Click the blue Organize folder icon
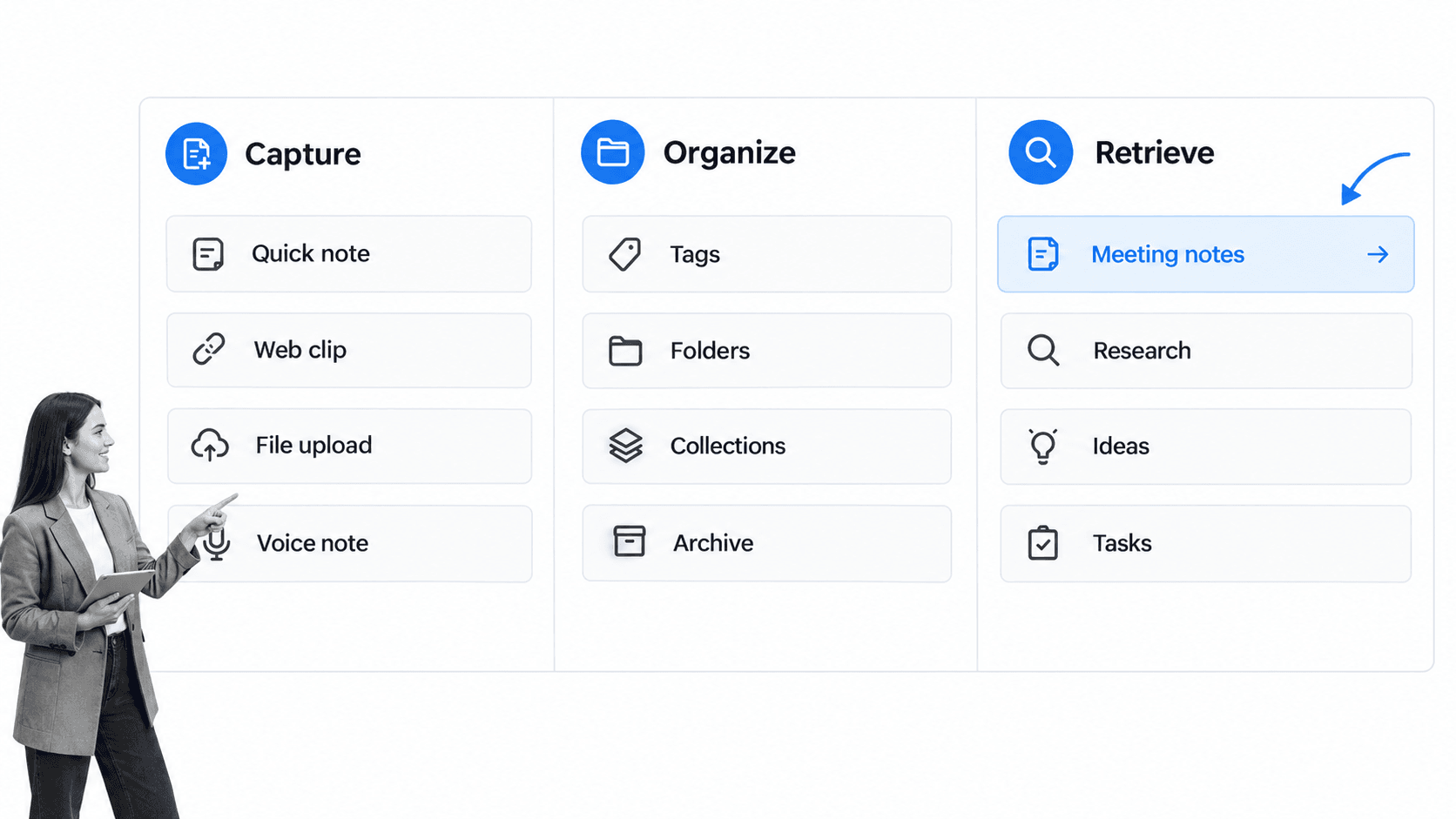The height and width of the screenshot is (819, 1456). click(x=613, y=152)
